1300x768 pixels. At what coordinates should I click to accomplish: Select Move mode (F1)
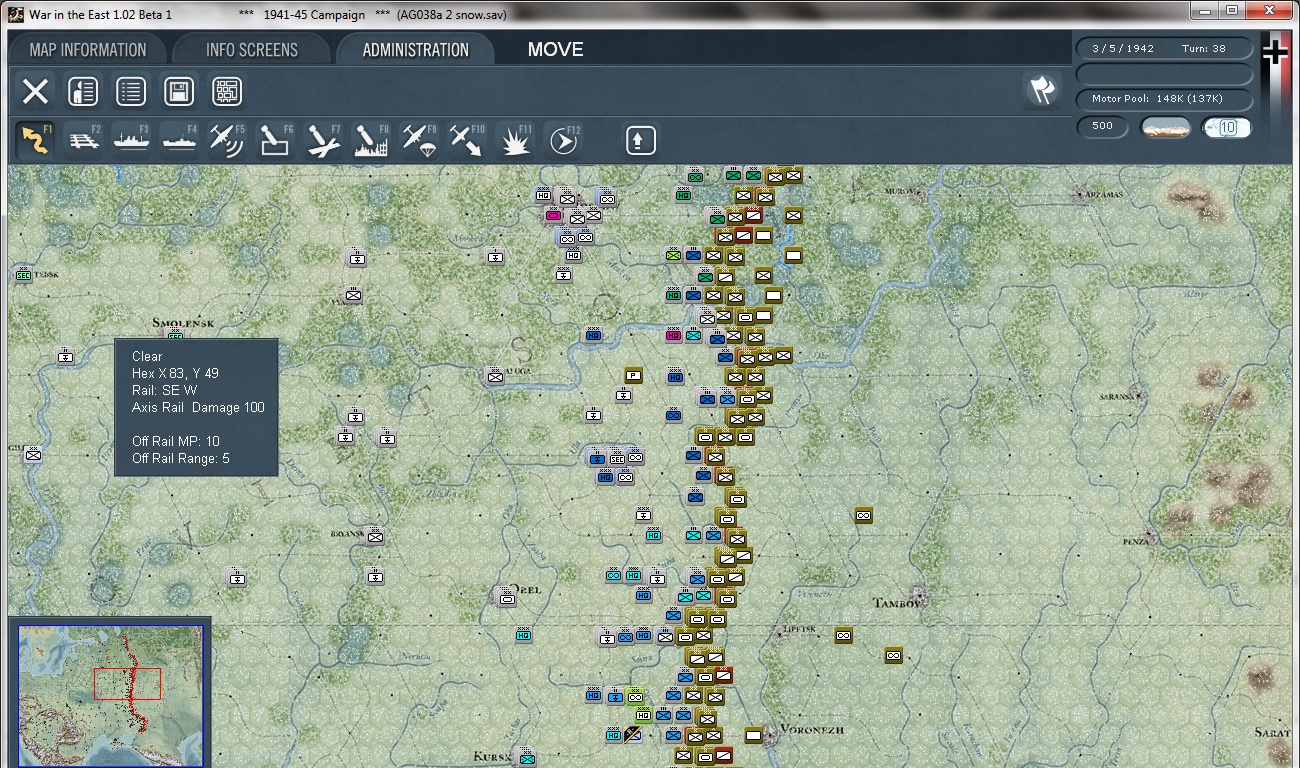coord(36,140)
